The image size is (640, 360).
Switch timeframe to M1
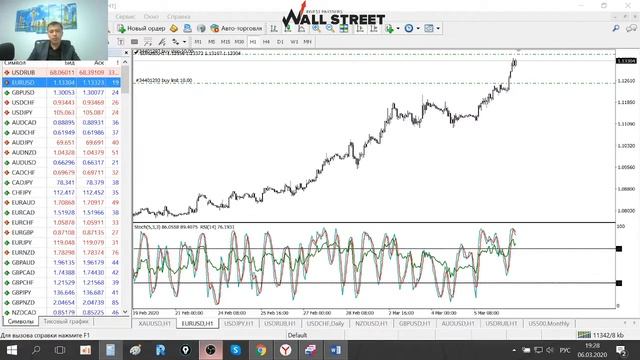[198, 42]
